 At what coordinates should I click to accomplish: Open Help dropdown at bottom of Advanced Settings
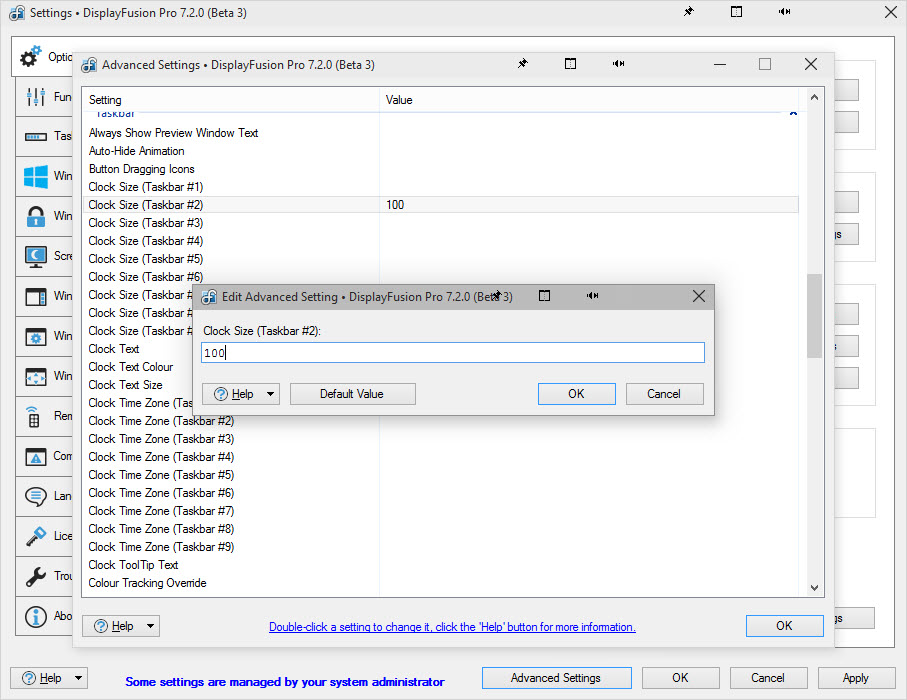tap(121, 626)
